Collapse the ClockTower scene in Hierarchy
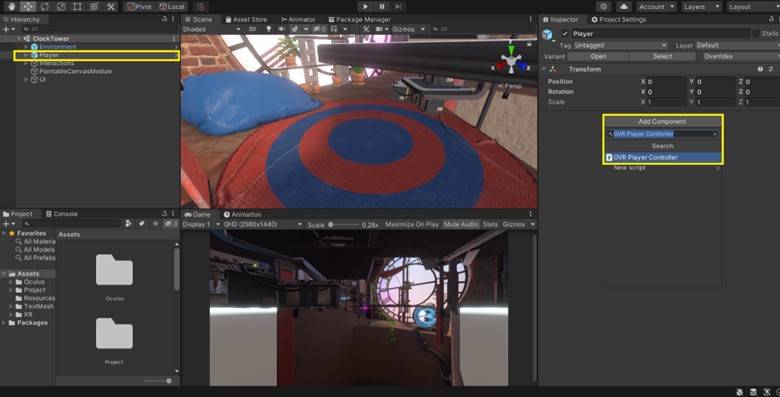 click(x=19, y=38)
